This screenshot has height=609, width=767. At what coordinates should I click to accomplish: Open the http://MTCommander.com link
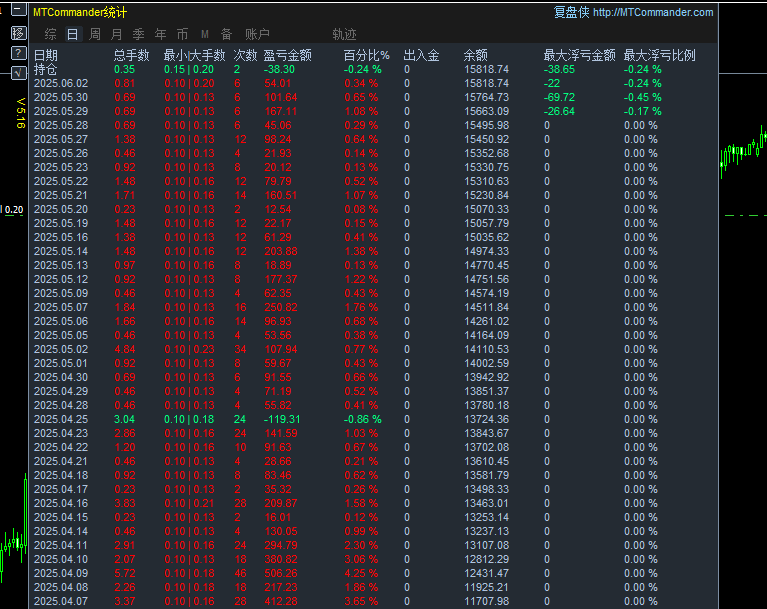[x=653, y=12]
